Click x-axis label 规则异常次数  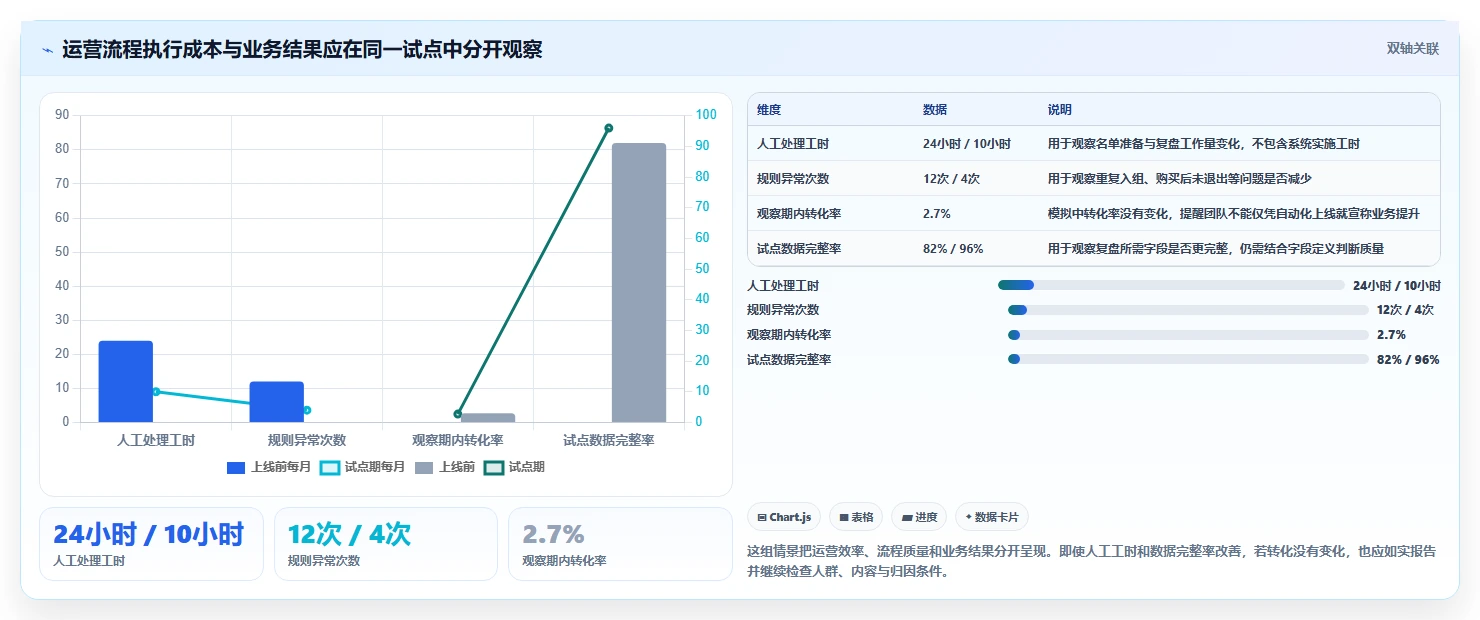click(x=307, y=440)
